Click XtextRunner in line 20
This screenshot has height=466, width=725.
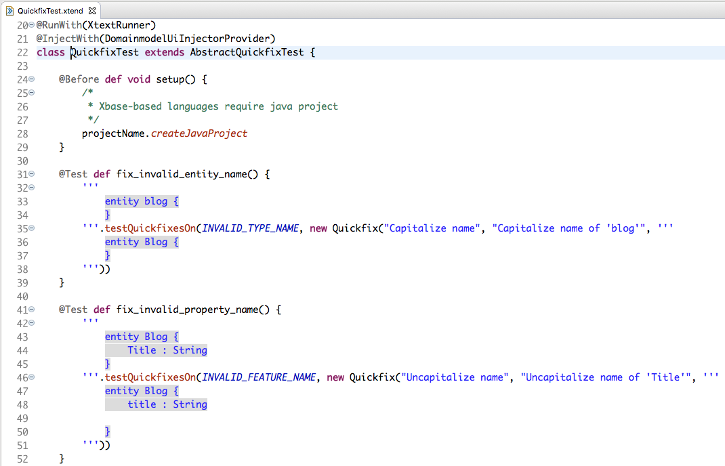point(119,25)
